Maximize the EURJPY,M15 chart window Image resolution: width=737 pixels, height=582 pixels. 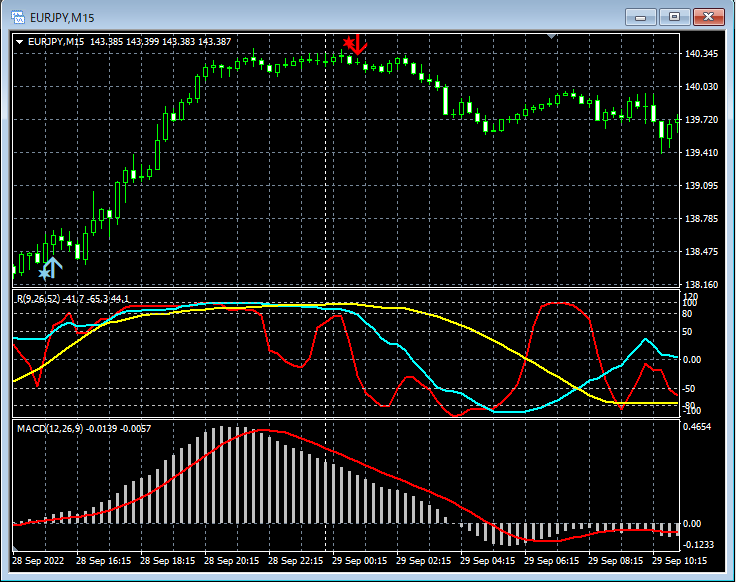(674, 17)
